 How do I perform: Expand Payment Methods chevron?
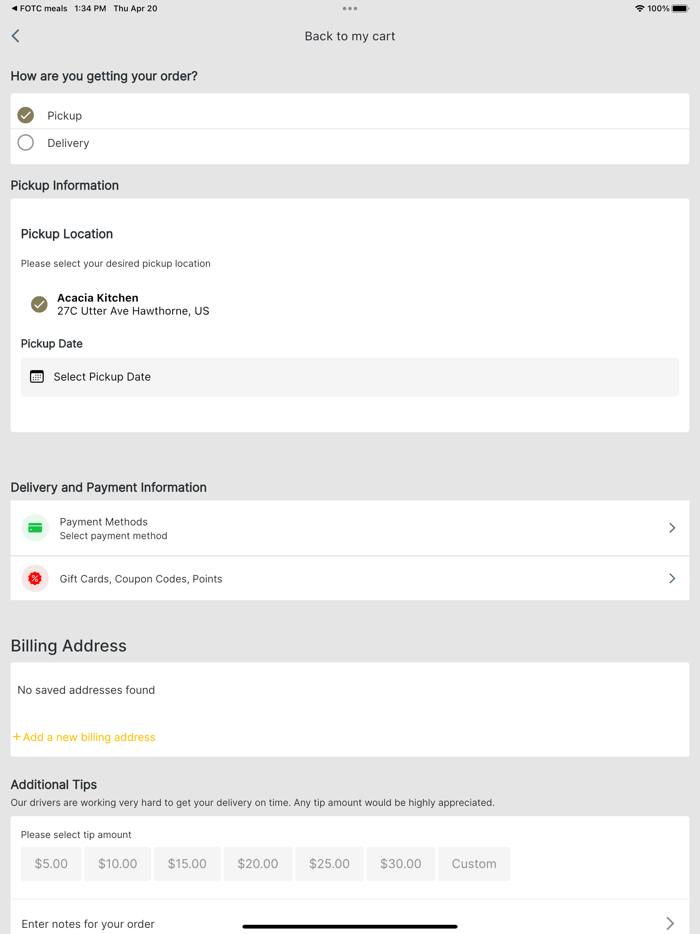click(x=672, y=528)
